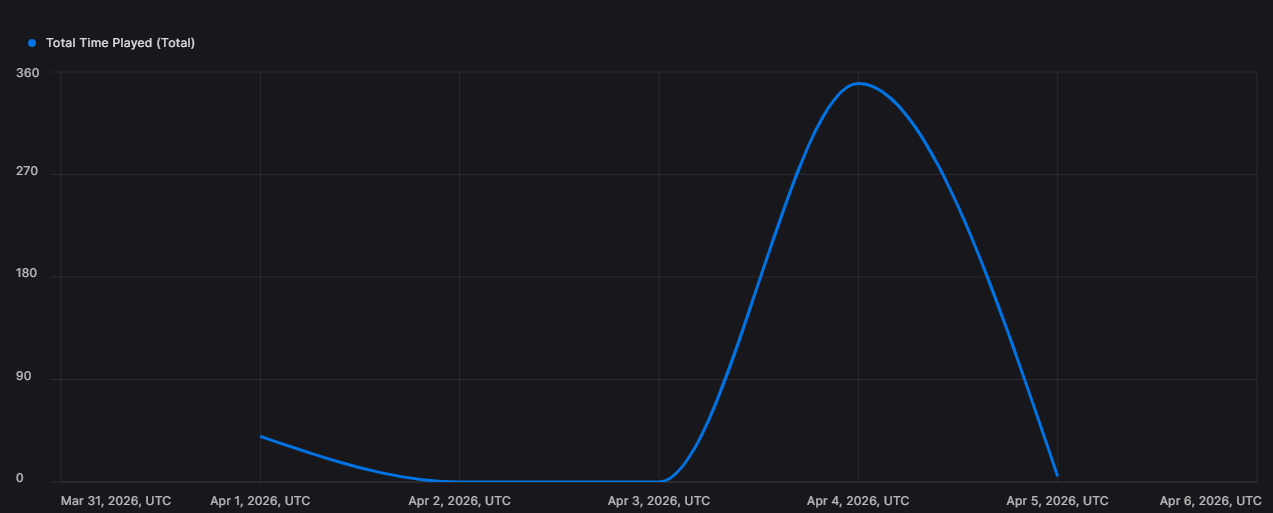The height and width of the screenshot is (513, 1273).
Task: Click the Mar 31, 2026, UTC axis label
Action: (x=116, y=500)
